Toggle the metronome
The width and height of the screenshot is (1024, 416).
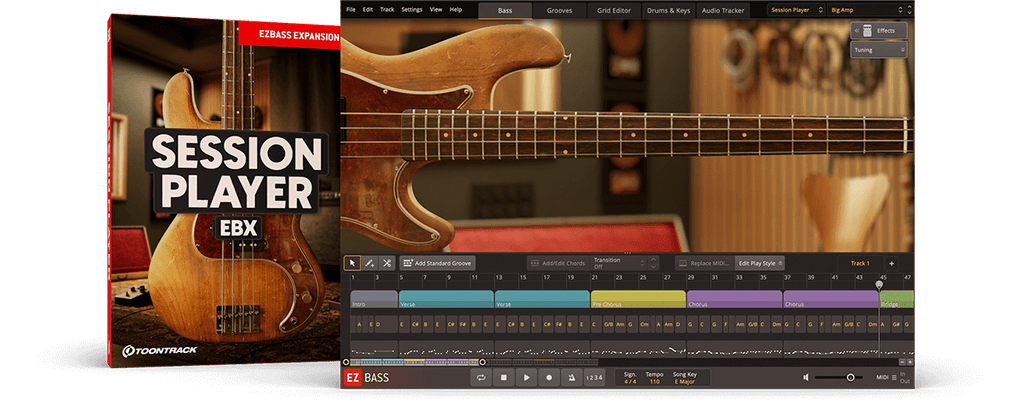coord(571,377)
